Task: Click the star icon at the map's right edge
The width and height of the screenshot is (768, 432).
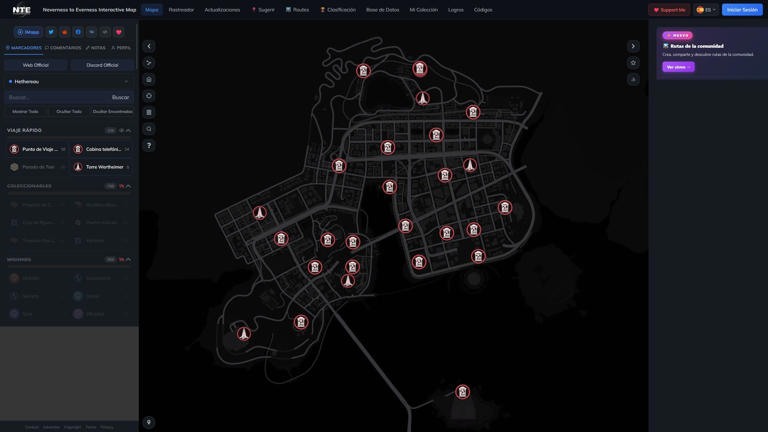Action: [633, 63]
